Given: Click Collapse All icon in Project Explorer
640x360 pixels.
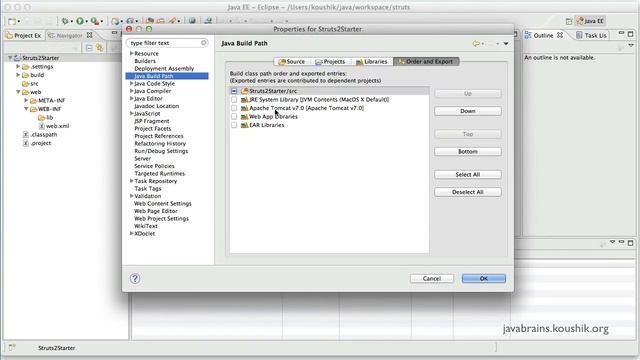Looking at the screenshot, I should coord(89,48).
